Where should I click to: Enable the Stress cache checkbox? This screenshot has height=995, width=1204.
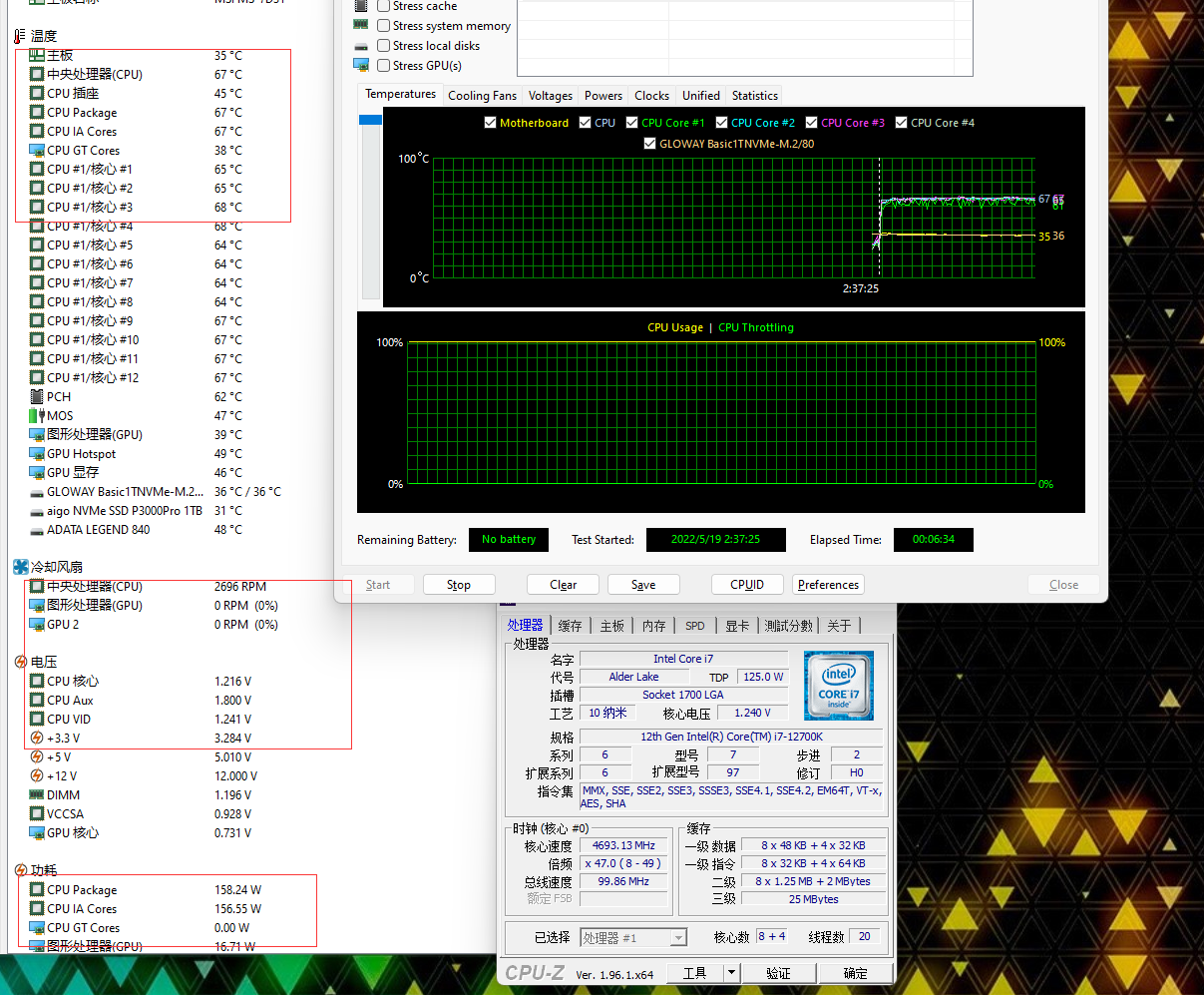pyautogui.click(x=384, y=6)
